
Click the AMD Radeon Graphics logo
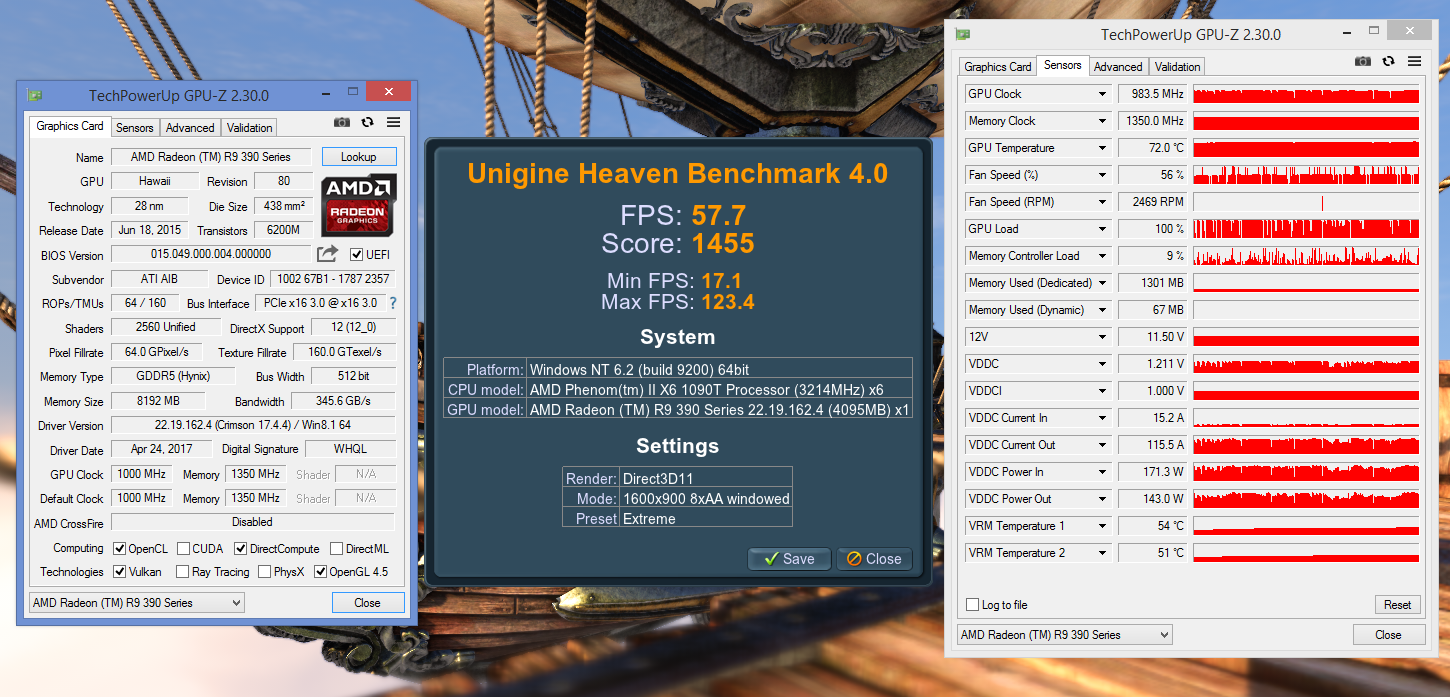(359, 205)
